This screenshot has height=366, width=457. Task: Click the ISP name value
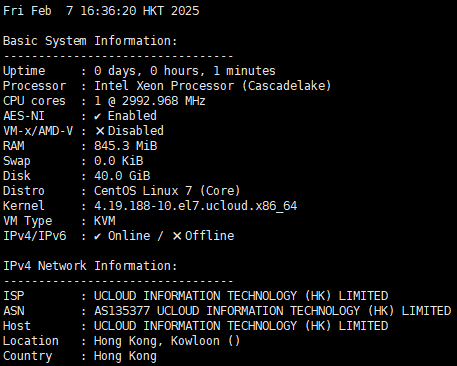[241, 296]
